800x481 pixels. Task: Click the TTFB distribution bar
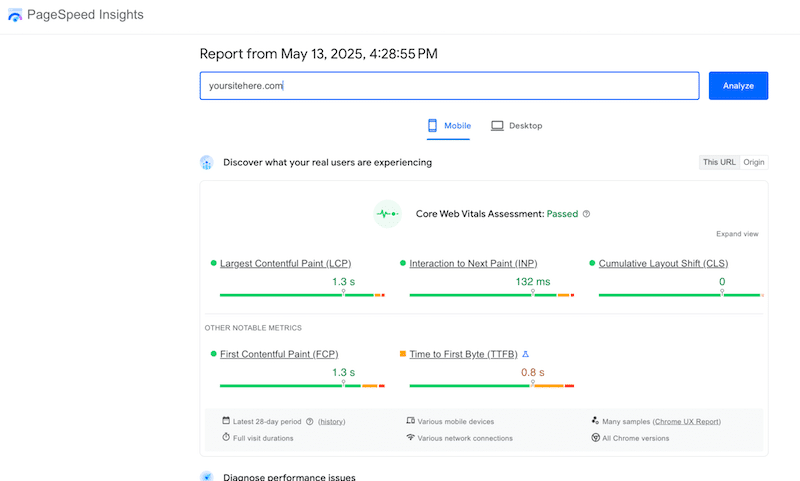click(x=492, y=386)
